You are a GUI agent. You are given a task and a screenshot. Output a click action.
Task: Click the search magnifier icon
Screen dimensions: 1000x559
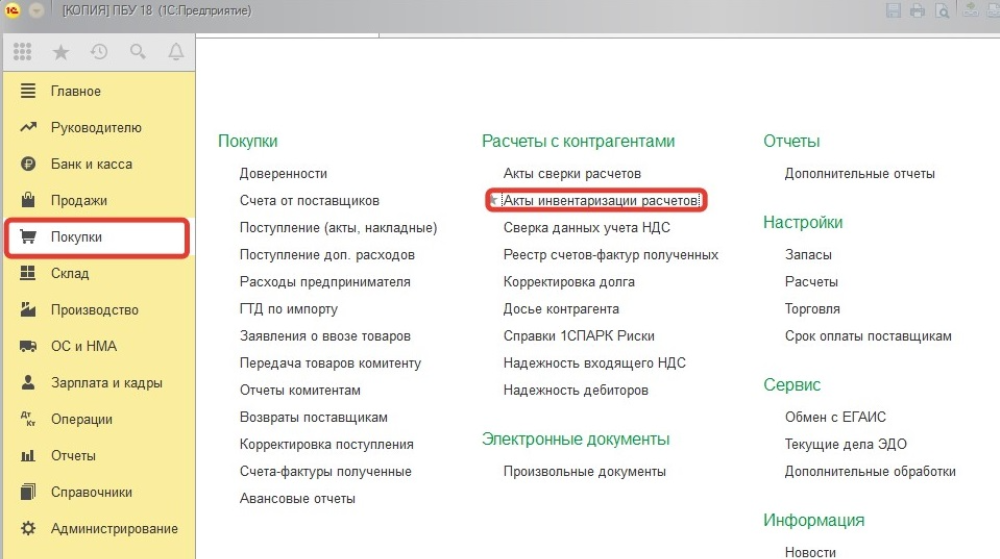click(138, 52)
